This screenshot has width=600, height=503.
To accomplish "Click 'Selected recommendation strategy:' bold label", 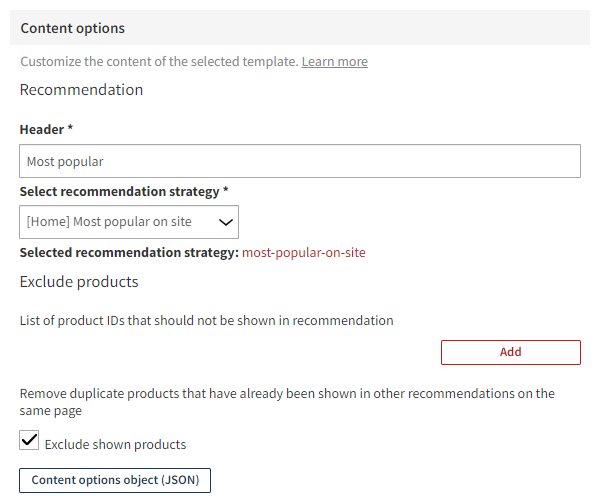I will (129, 253).
